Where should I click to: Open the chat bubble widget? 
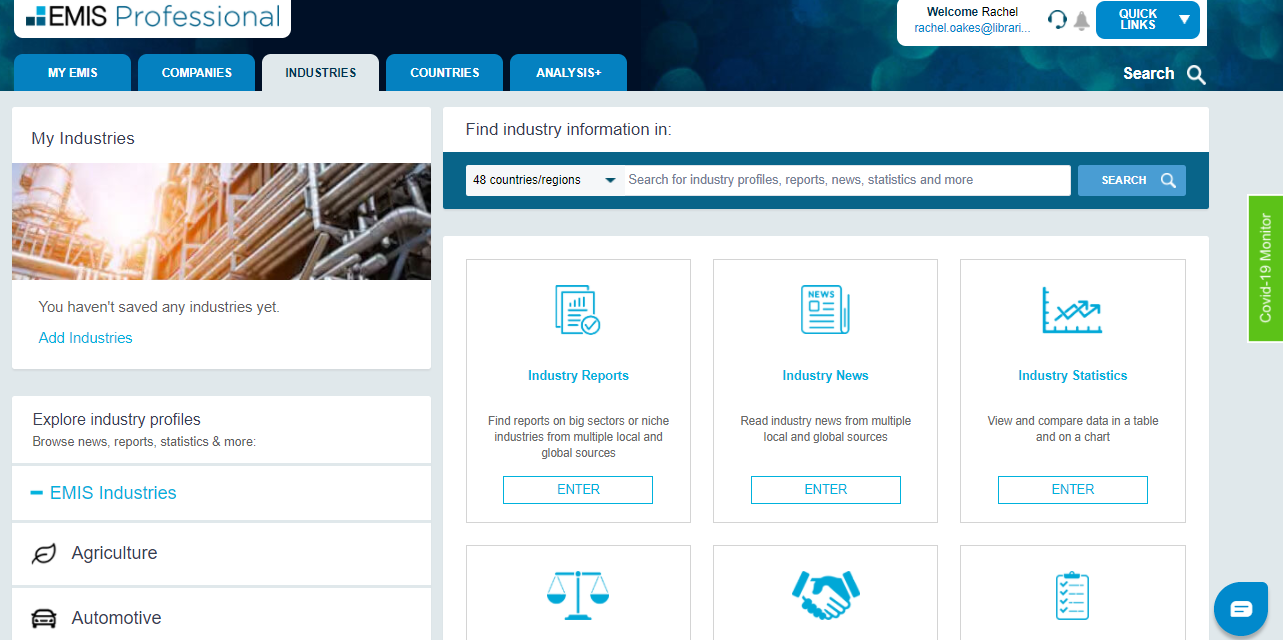coord(1241,609)
